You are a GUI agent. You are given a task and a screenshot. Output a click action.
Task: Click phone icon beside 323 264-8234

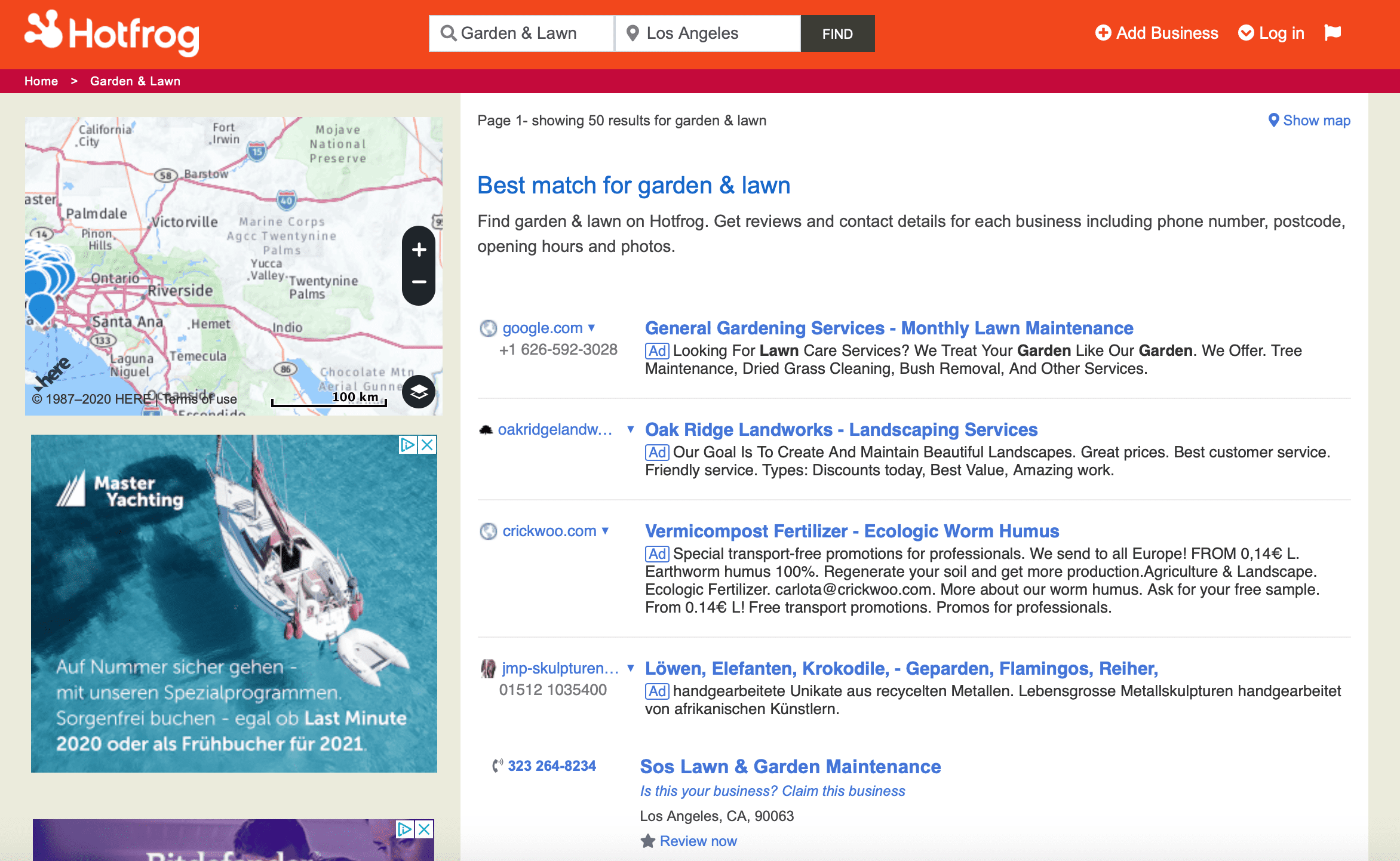[x=498, y=765]
